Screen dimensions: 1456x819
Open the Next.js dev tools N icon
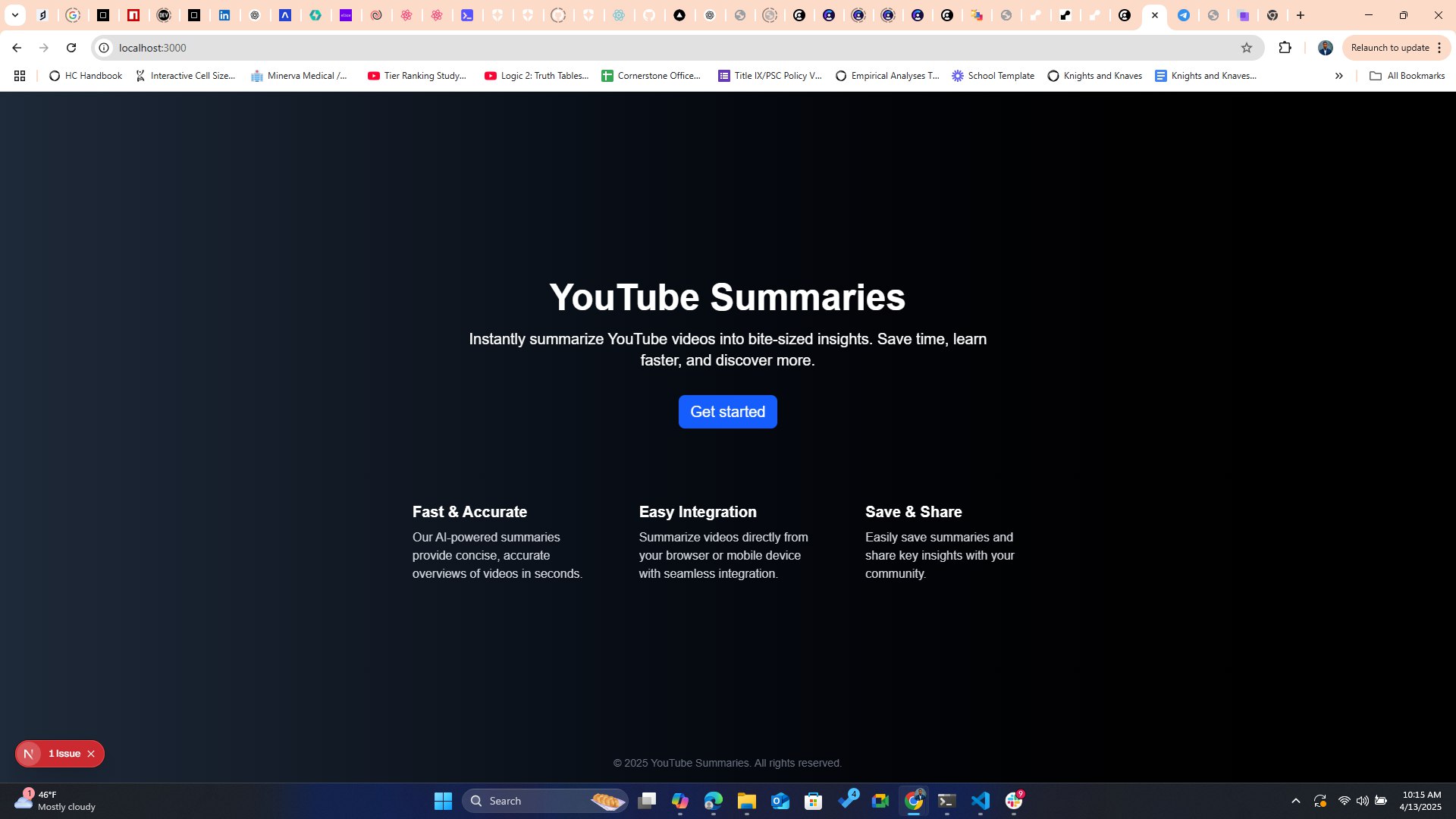[x=29, y=754]
